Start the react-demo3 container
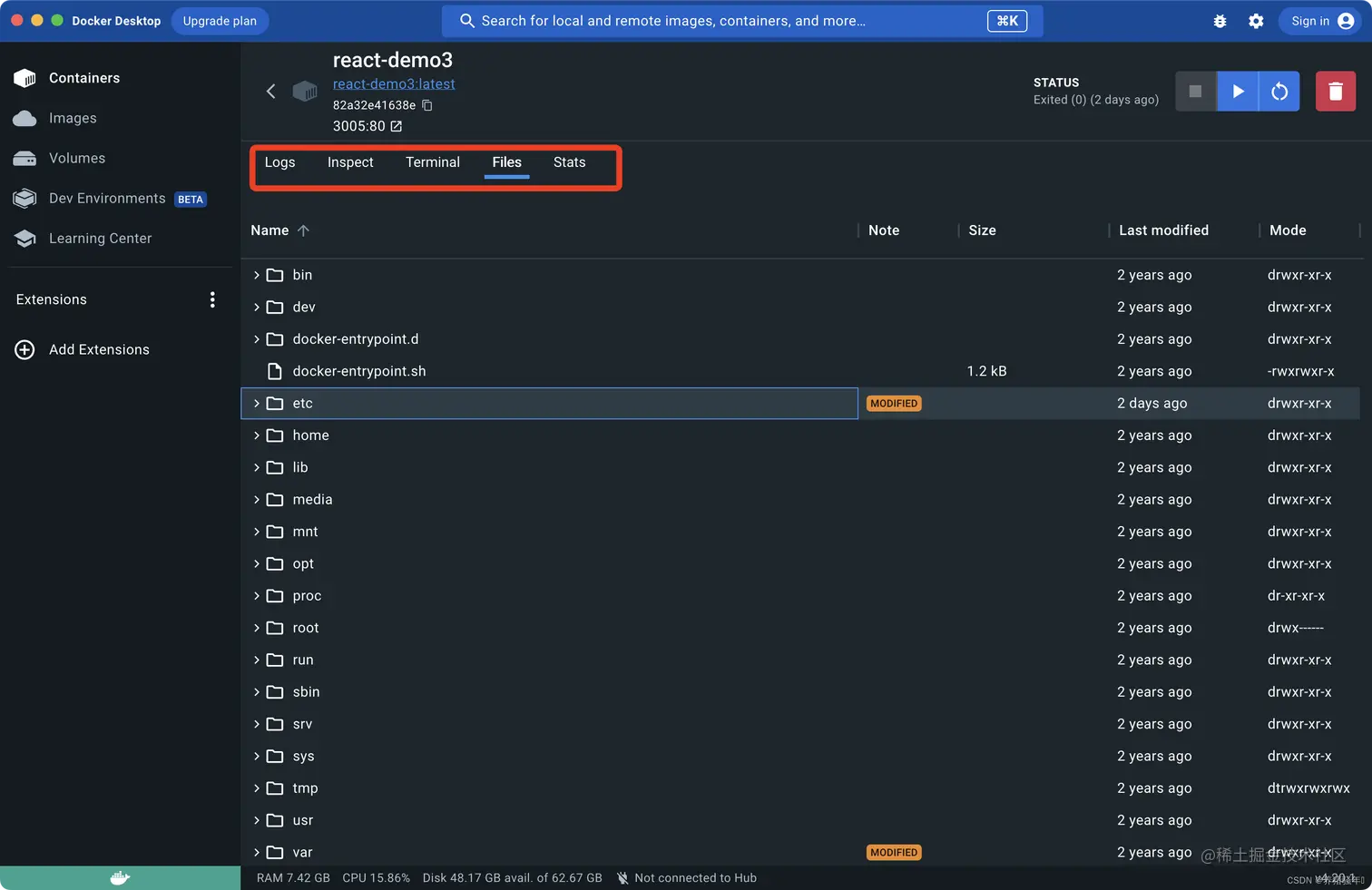This screenshot has width=1372, height=890. point(1238,91)
